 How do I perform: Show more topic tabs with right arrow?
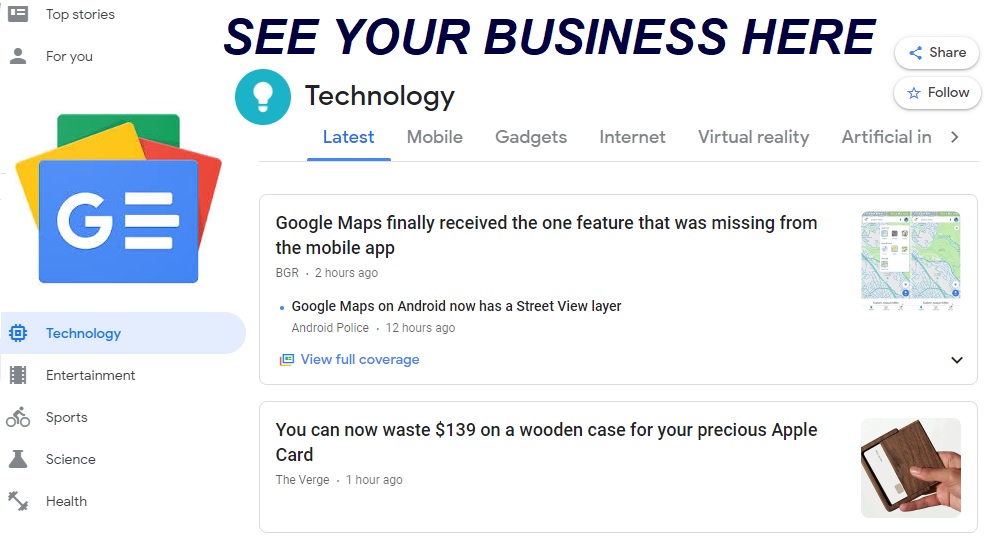pos(955,137)
